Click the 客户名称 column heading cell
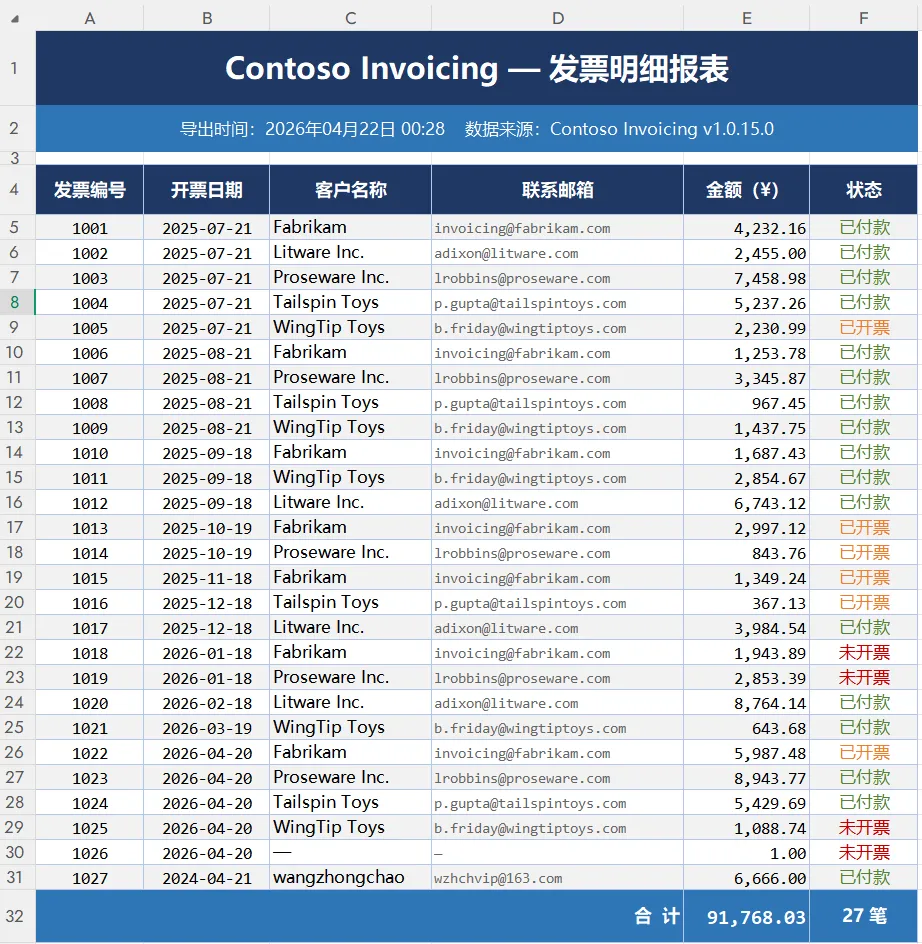 (350, 190)
